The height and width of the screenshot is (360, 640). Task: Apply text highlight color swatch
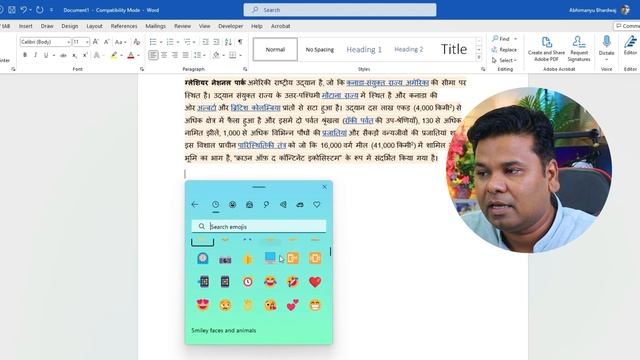[x=114, y=55]
